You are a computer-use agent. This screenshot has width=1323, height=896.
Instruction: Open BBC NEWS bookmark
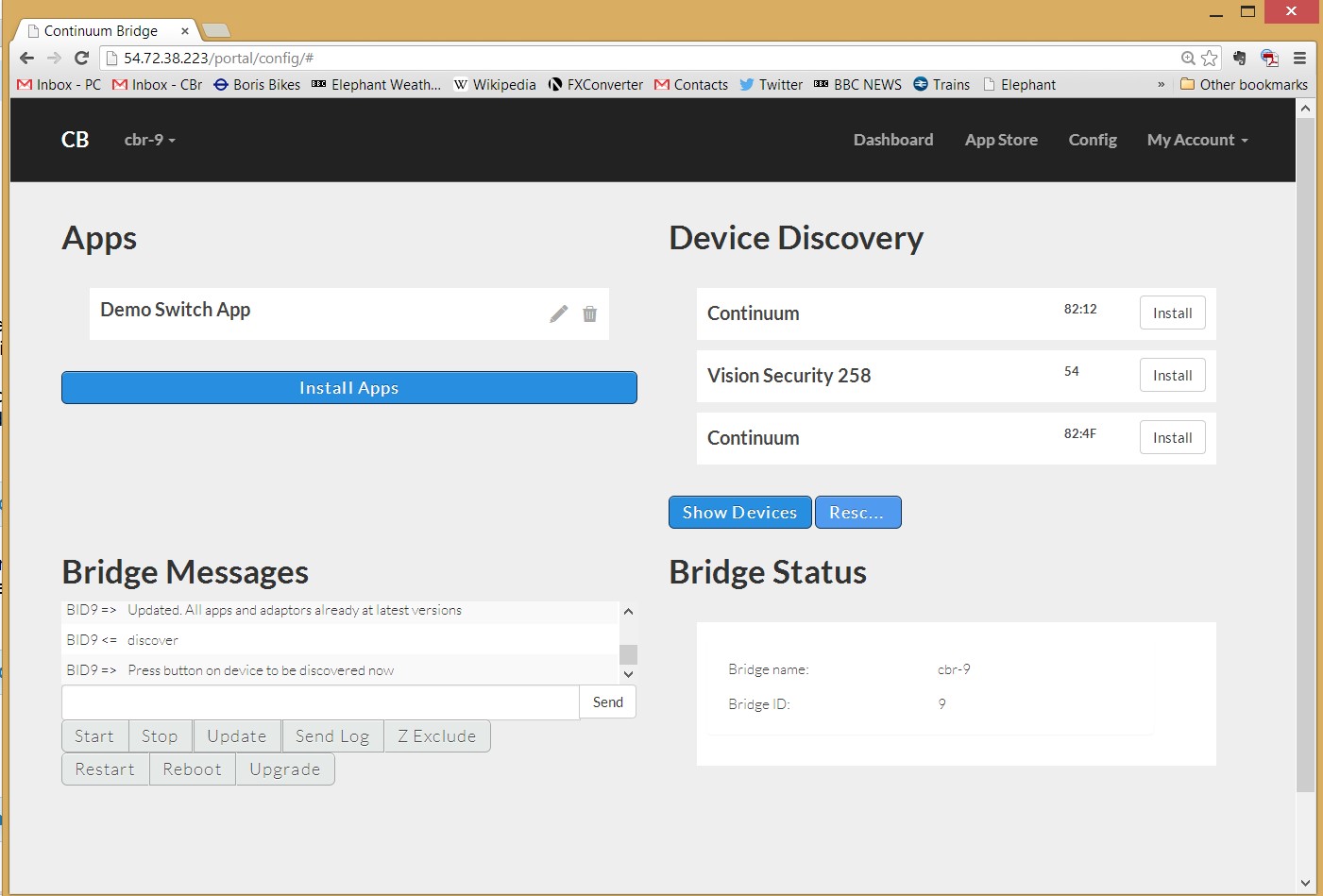click(x=857, y=84)
